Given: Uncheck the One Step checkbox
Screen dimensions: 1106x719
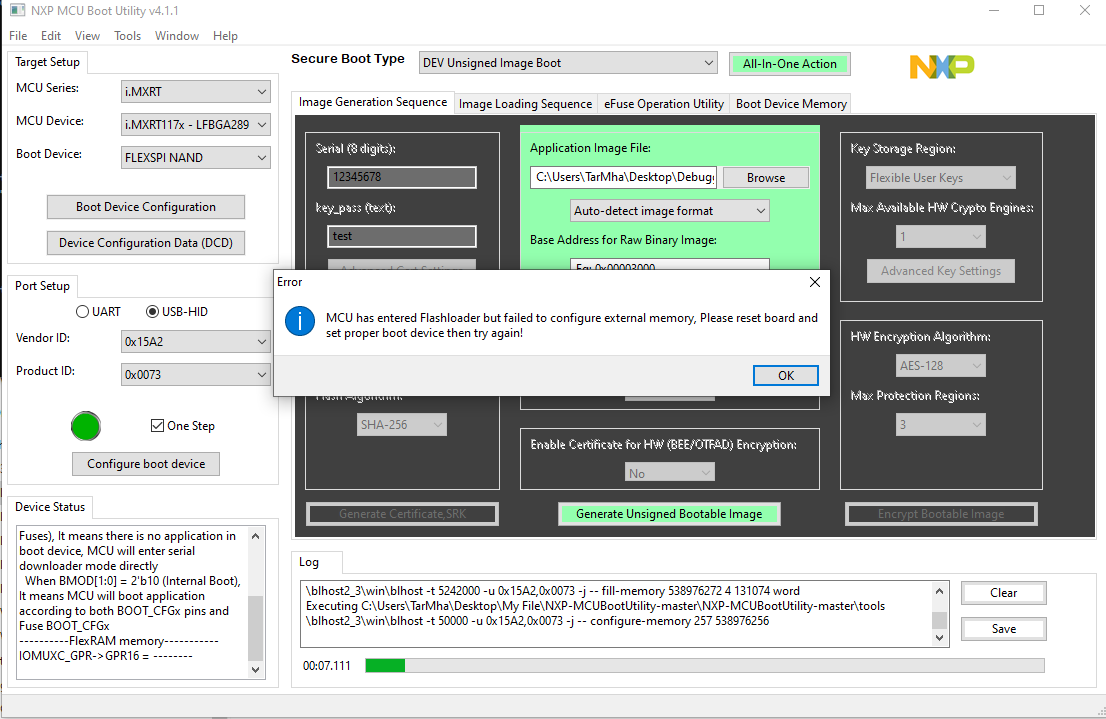Looking at the screenshot, I should (157, 425).
